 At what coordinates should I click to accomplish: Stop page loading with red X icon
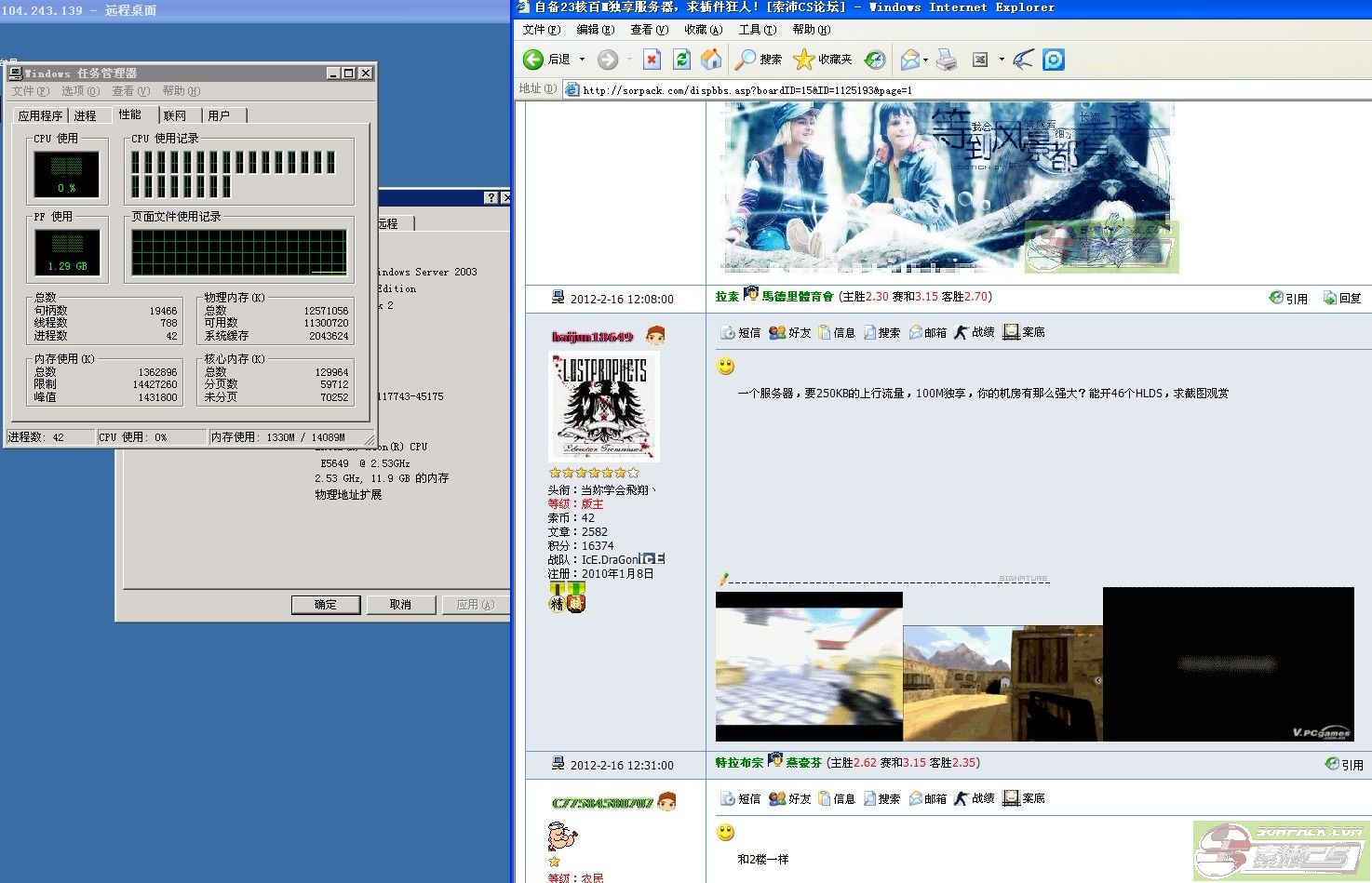[x=652, y=60]
